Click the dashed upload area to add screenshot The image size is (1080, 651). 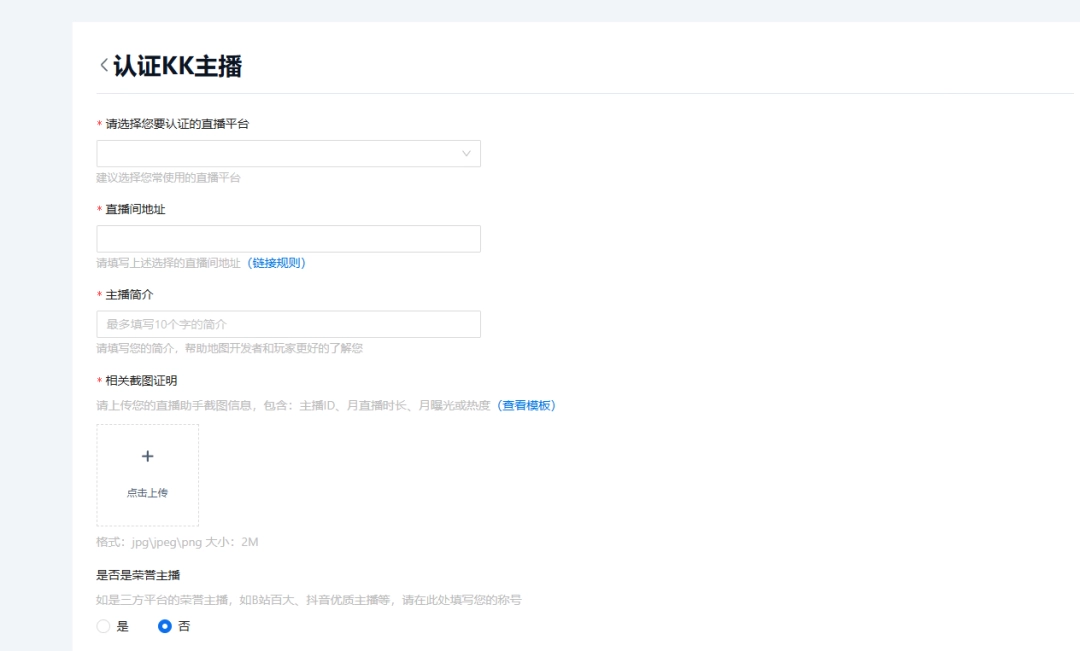click(x=147, y=472)
